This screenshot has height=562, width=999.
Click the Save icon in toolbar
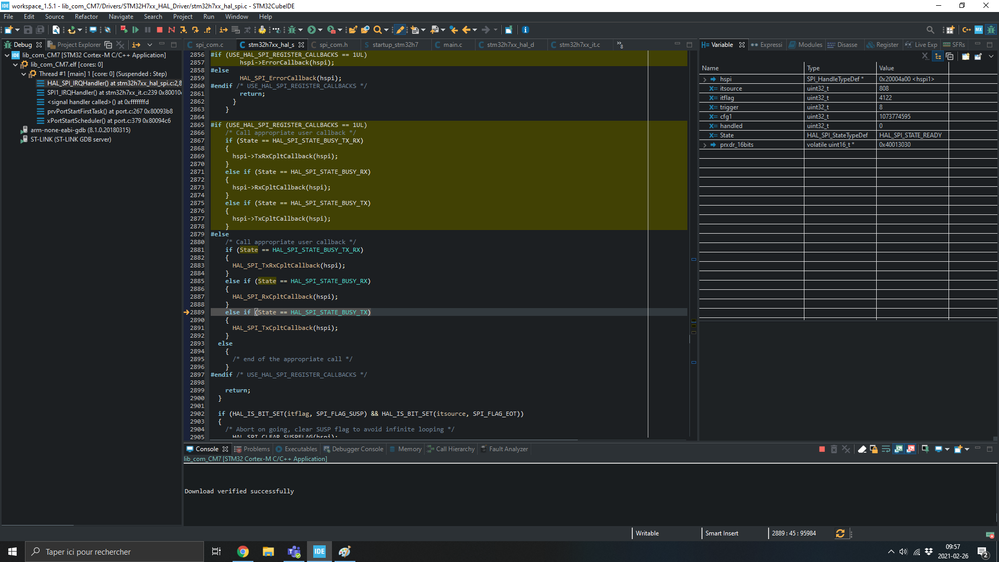coord(28,30)
